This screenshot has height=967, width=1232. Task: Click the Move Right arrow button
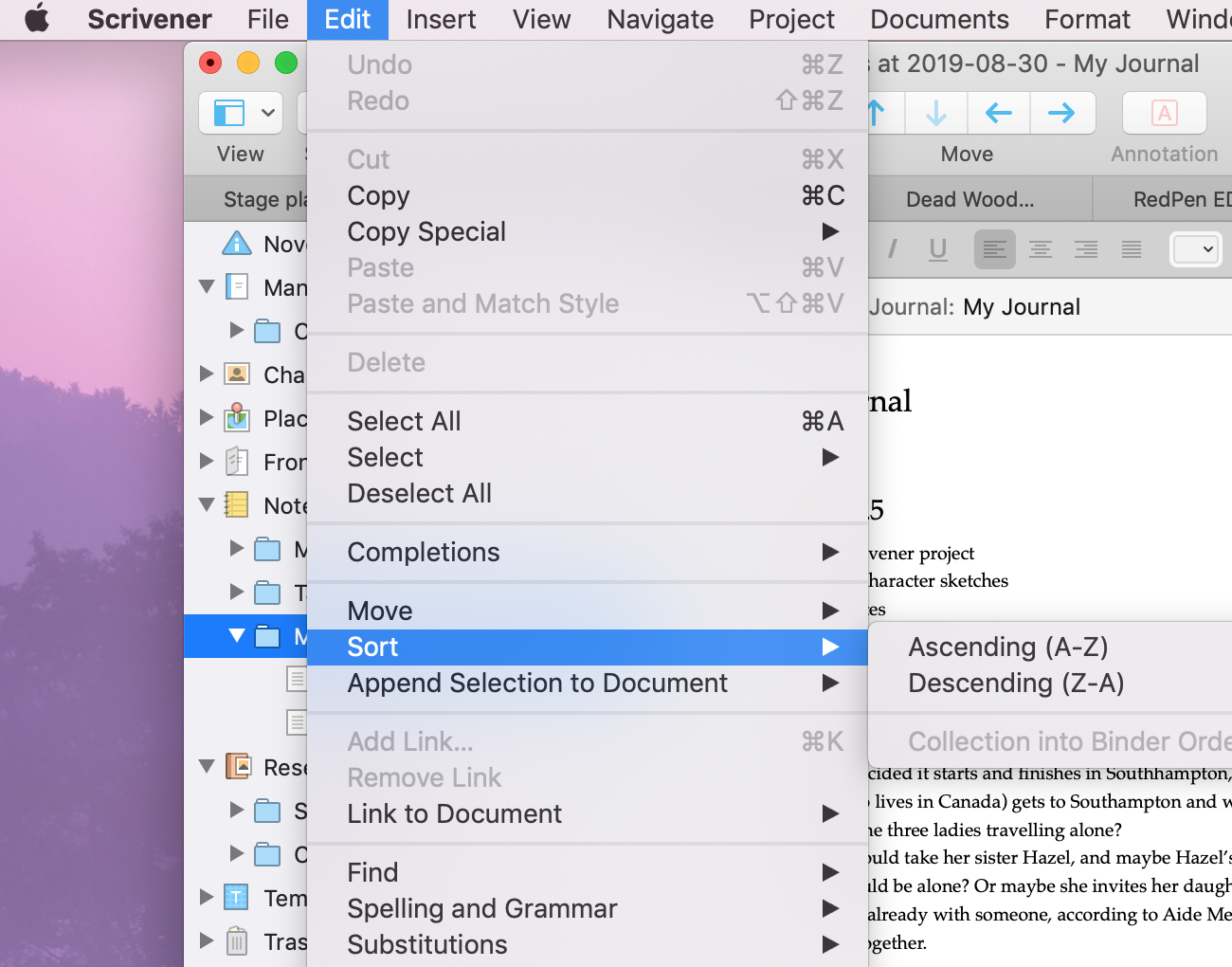click(x=1062, y=113)
